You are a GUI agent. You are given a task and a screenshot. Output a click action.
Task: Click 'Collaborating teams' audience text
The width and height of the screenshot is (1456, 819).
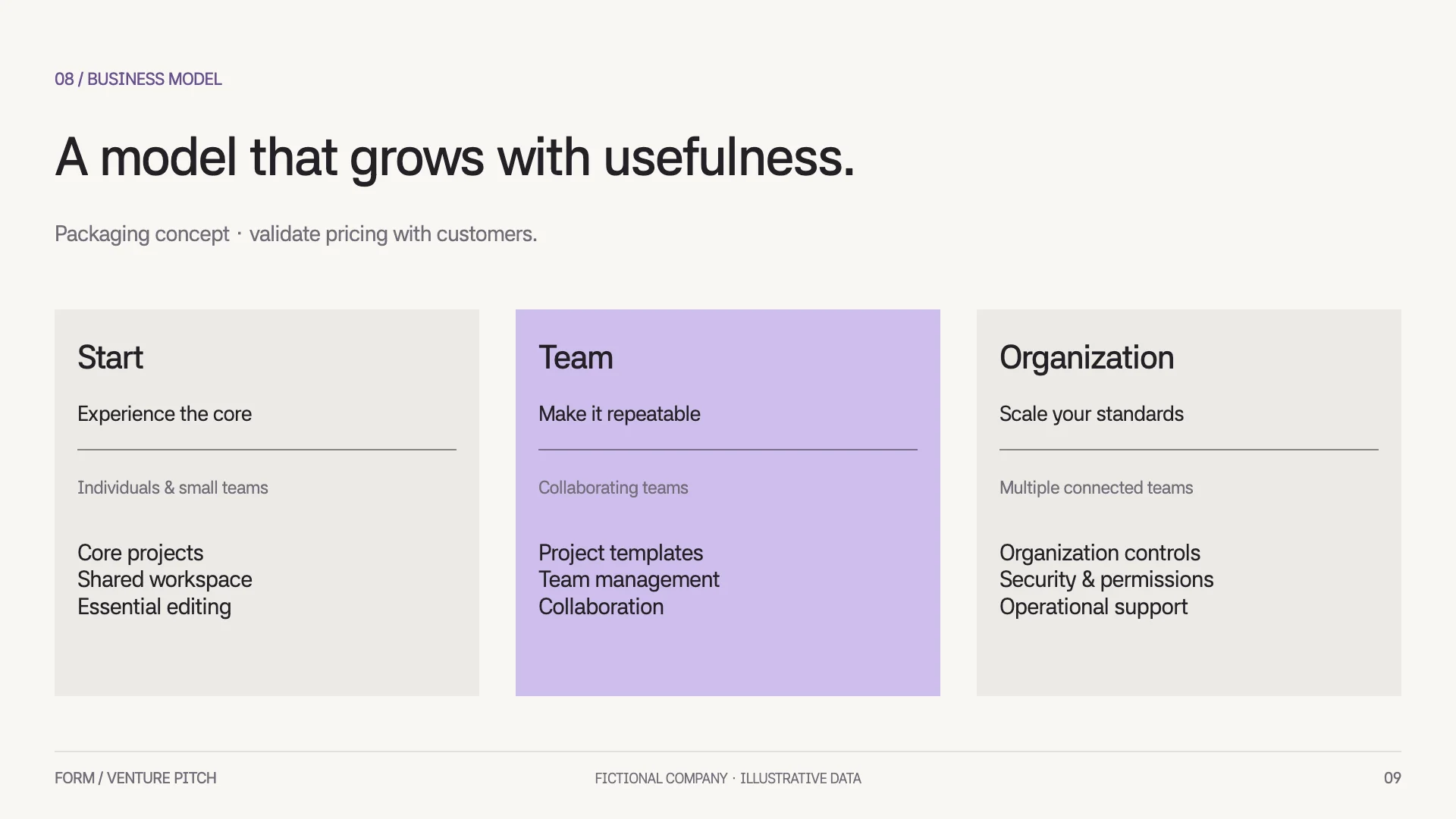tap(613, 488)
